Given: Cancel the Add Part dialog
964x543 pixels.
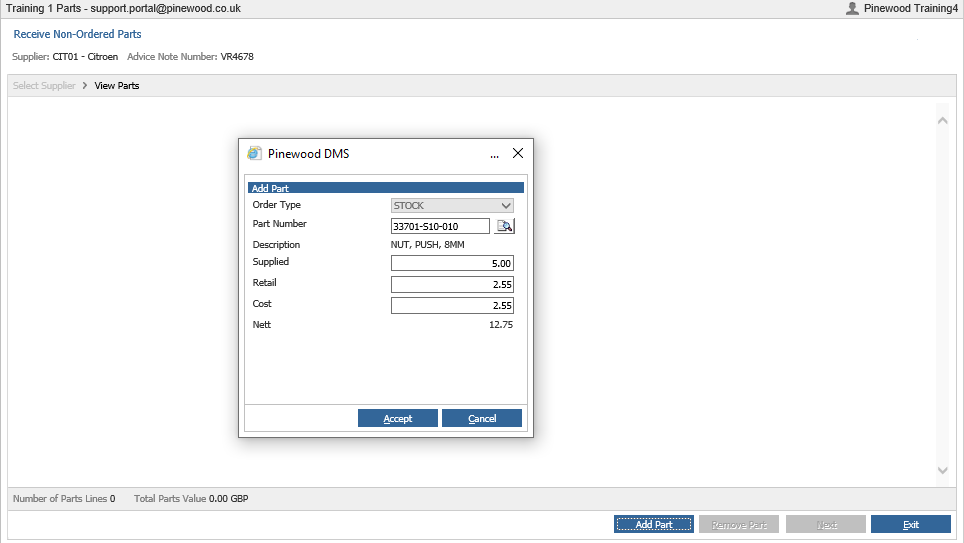Looking at the screenshot, I should 482,418.
